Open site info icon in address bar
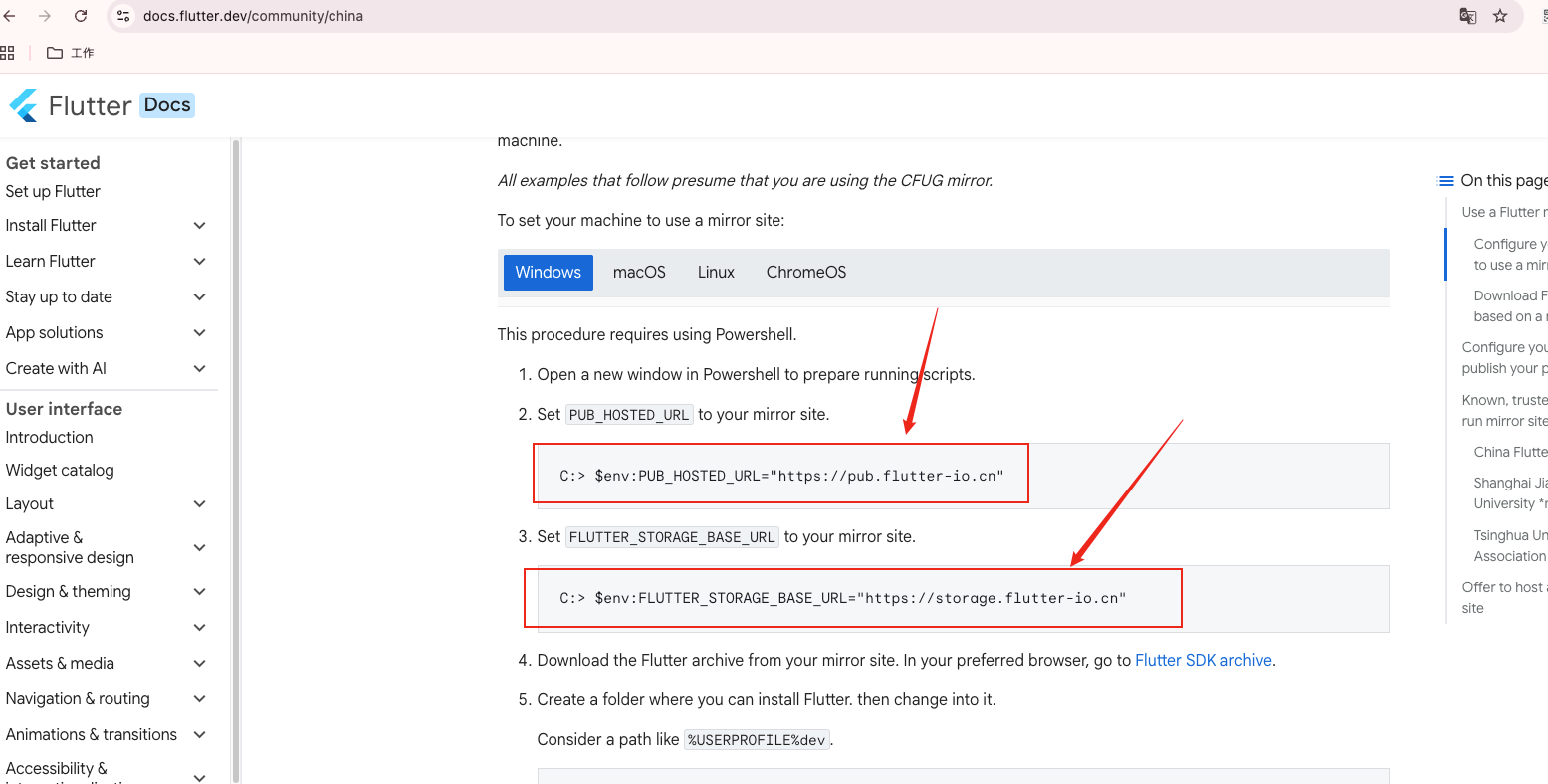Viewport: 1548px width, 784px height. coord(123,16)
